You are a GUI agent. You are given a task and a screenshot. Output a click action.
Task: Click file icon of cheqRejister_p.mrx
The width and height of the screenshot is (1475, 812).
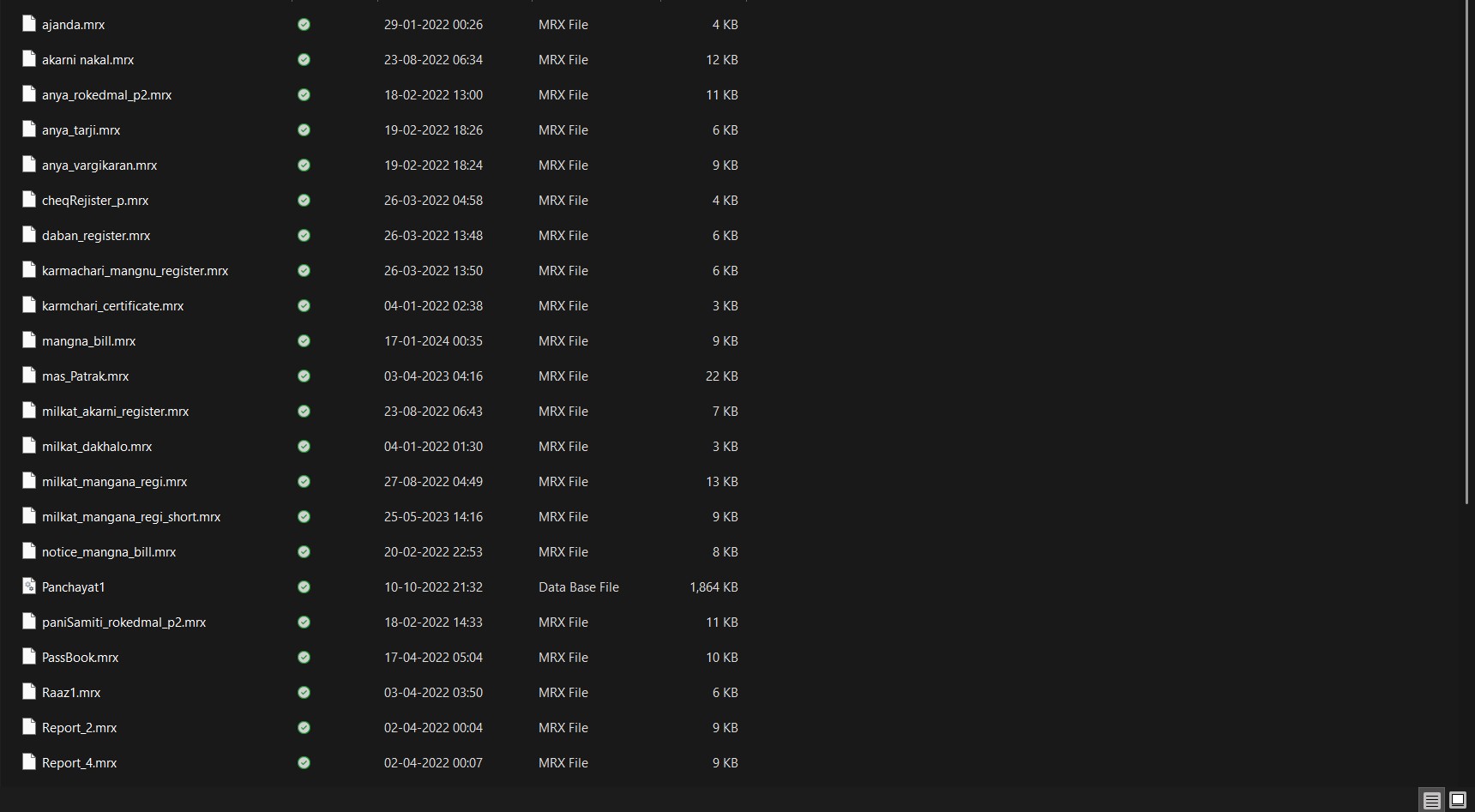(x=29, y=201)
